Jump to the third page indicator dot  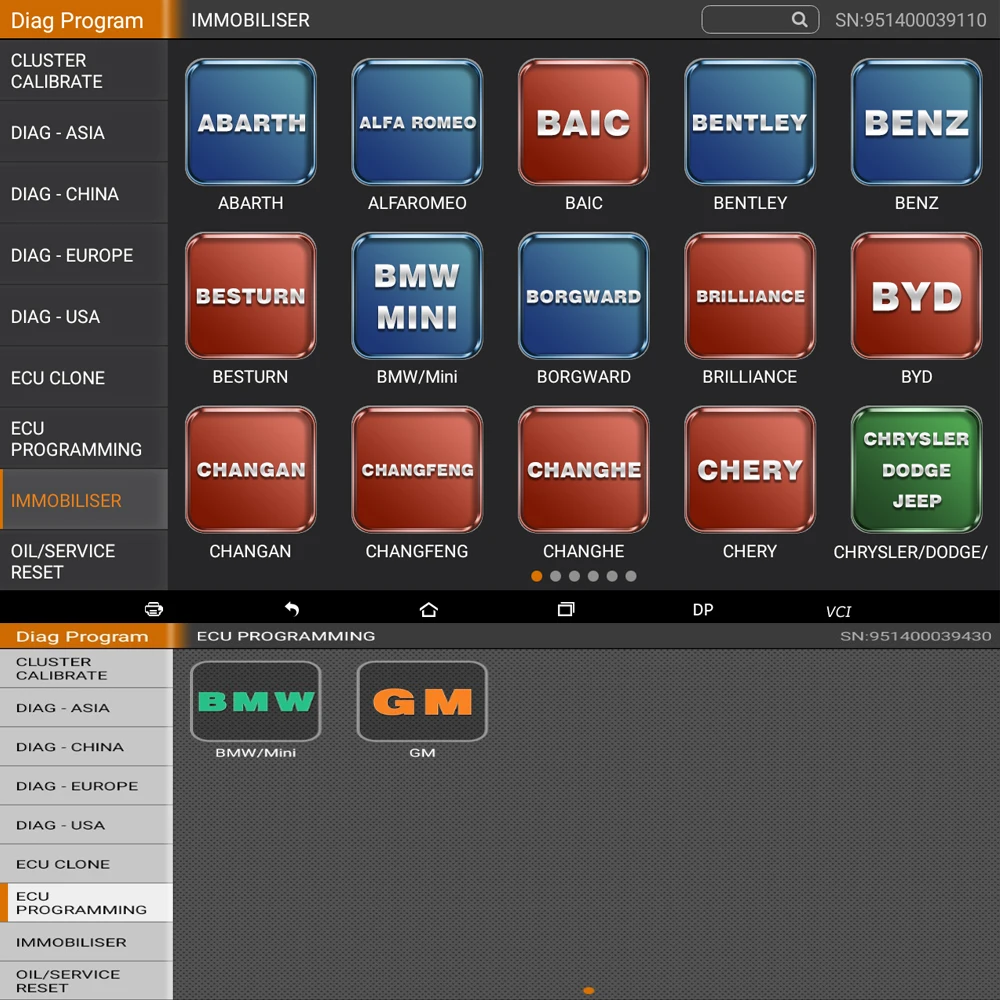coord(575,576)
